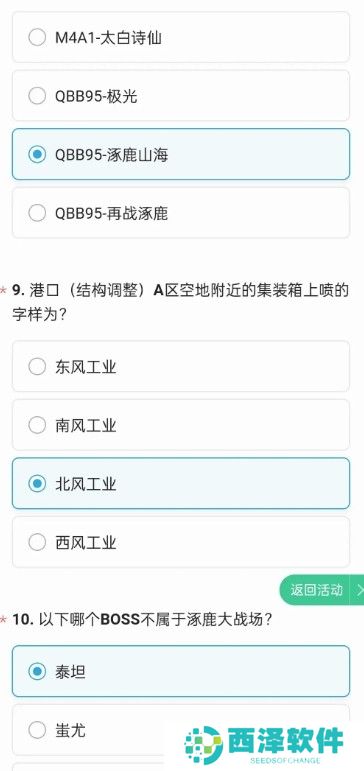Click question 9 title text
This screenshot has width=364, height=771.
(x=180, y=302)
